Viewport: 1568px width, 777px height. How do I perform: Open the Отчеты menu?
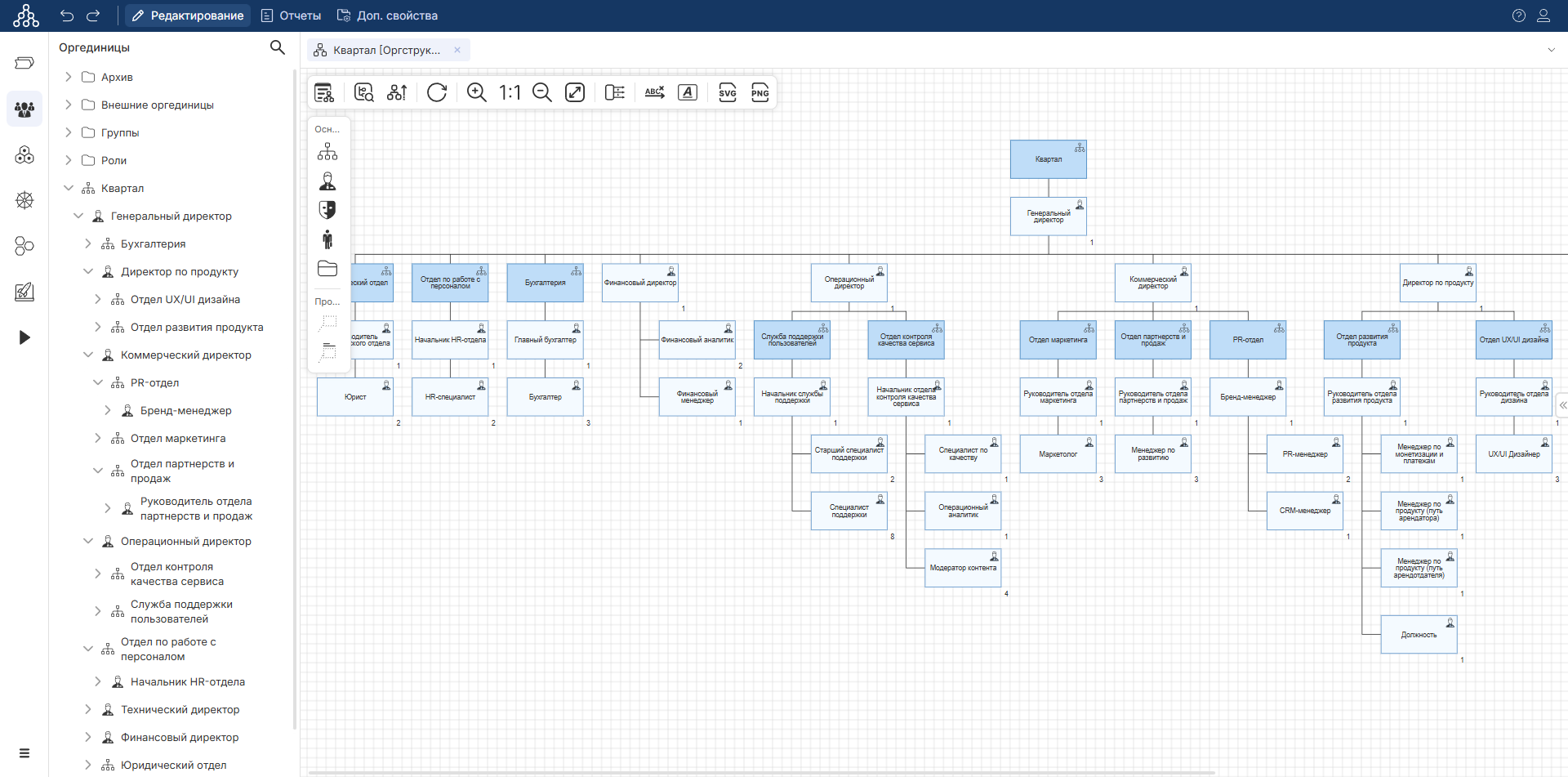291,16
